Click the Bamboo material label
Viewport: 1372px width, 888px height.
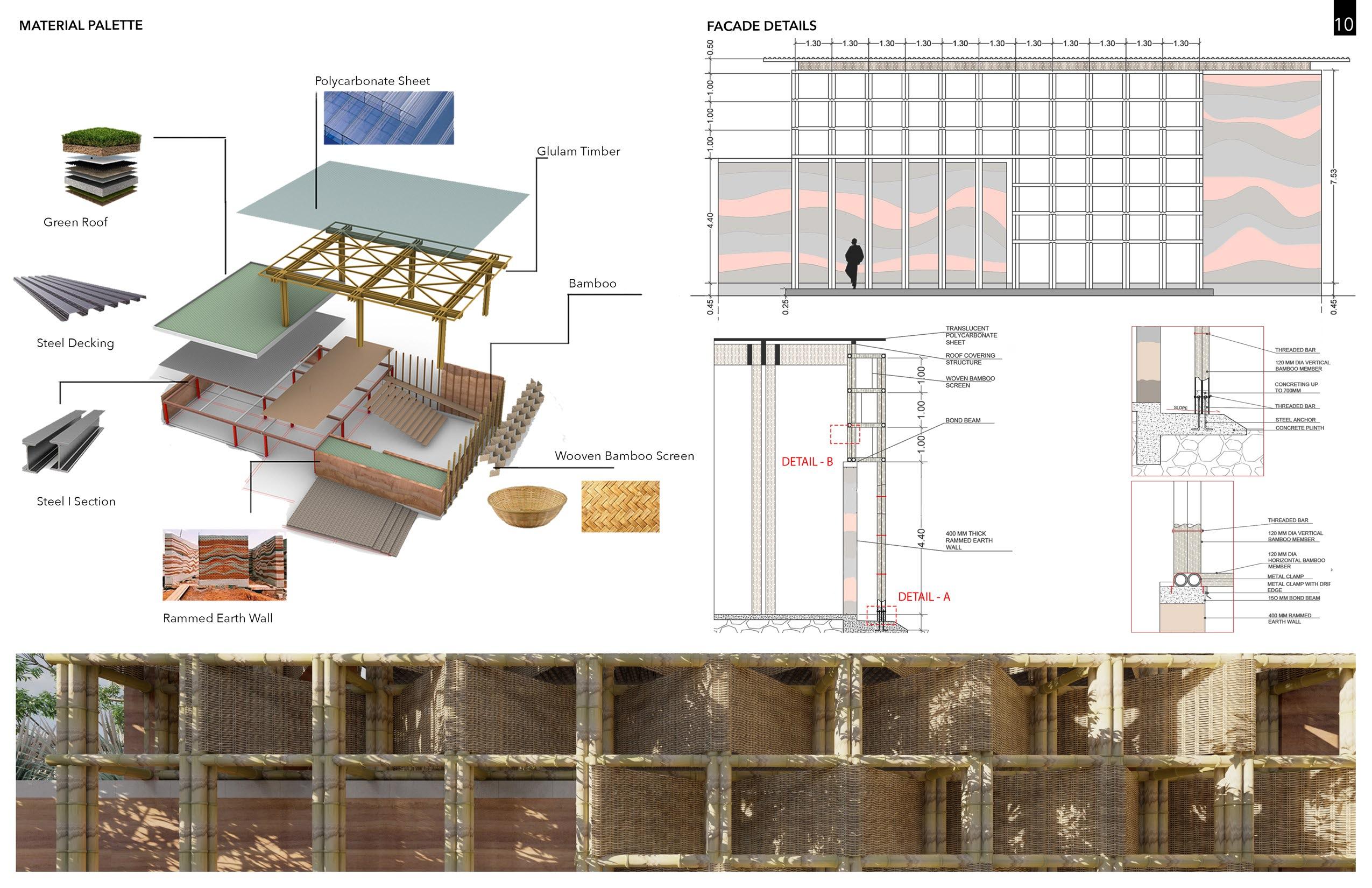(592, 284)
